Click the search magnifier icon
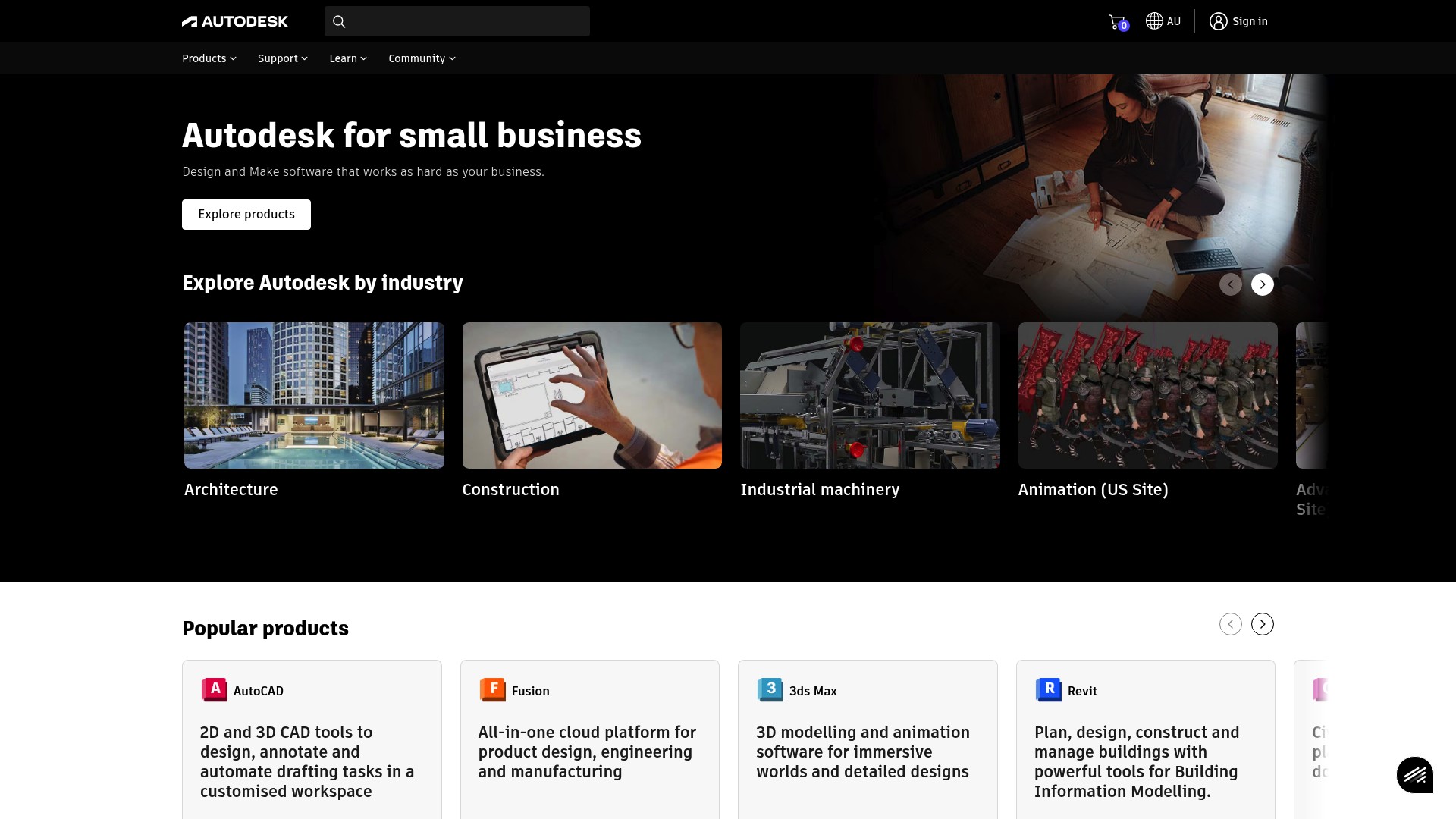This screenshot has width=1456, height=819. [x=339, y=21]
